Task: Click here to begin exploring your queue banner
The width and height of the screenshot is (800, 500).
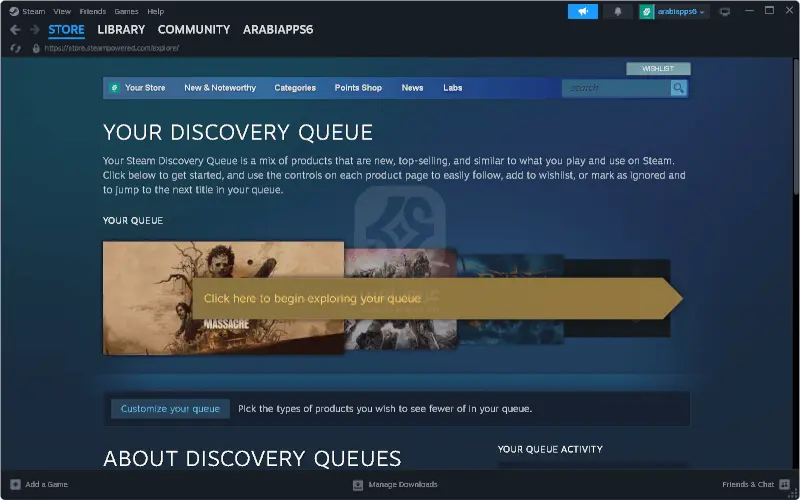Action: [x=437, y=298]
